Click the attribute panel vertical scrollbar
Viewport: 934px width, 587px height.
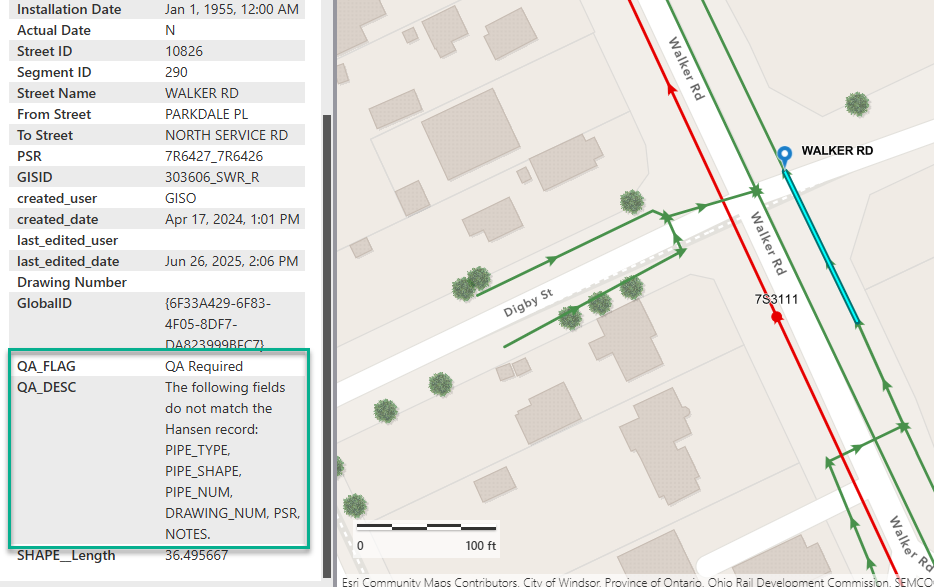pos(326,340)
